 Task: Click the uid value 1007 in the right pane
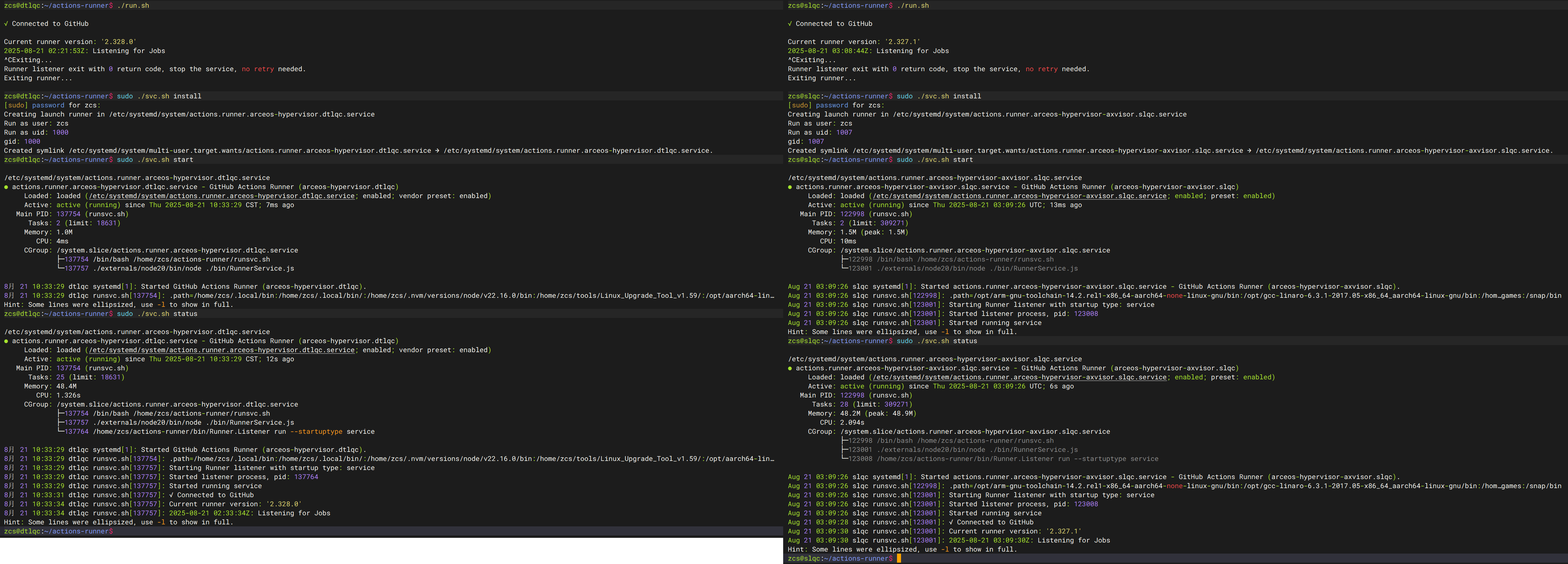pyautogui.click(x=844, y=132)
